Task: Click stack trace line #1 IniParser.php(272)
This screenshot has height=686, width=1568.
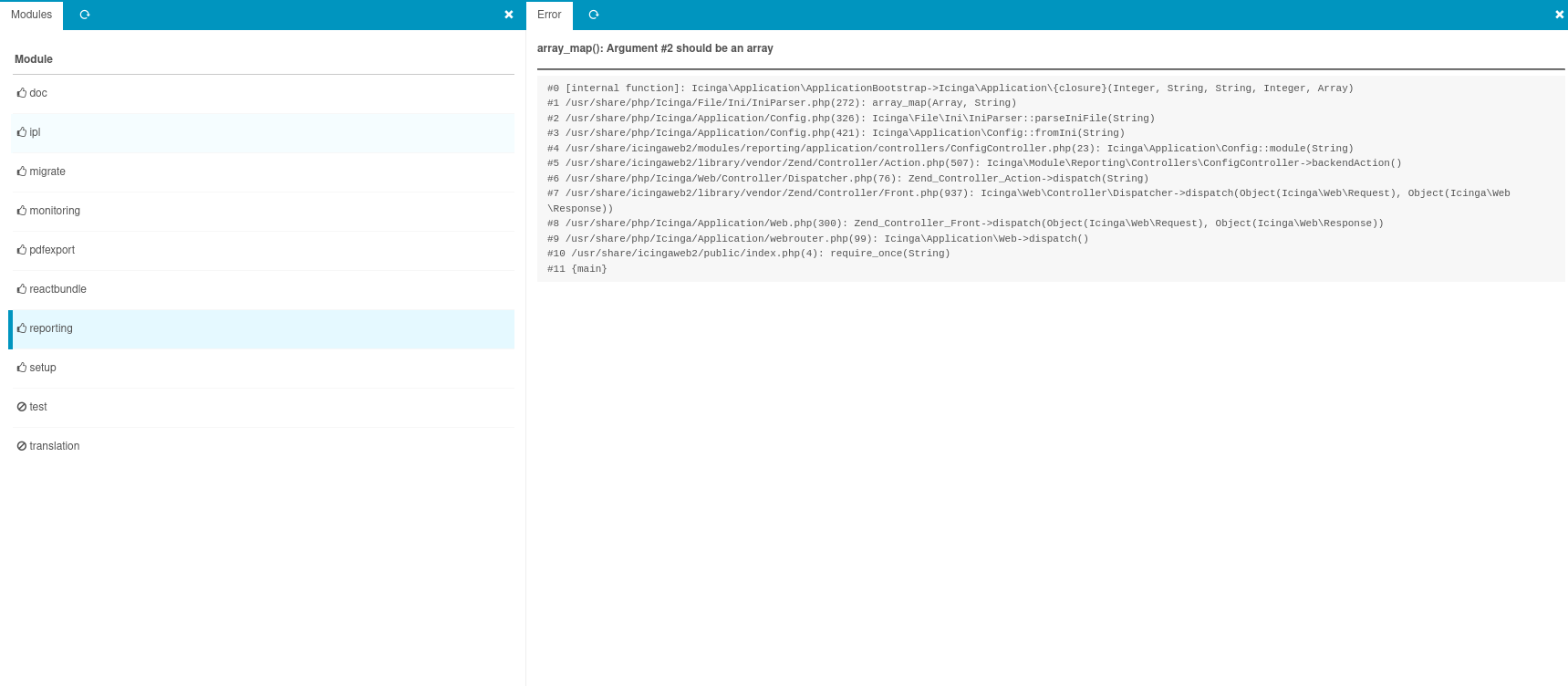Action: [782, 103]
